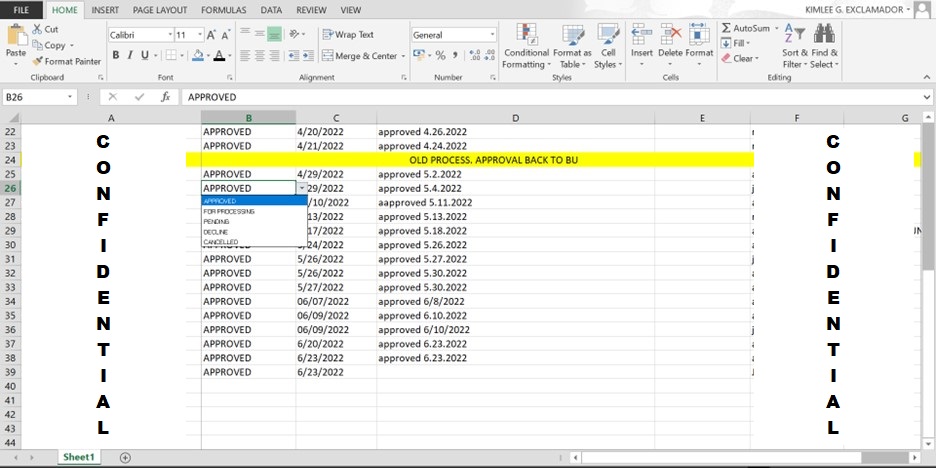Select the Format Painter brush
Screen dimensions: 936x468
tap(38, 61)
